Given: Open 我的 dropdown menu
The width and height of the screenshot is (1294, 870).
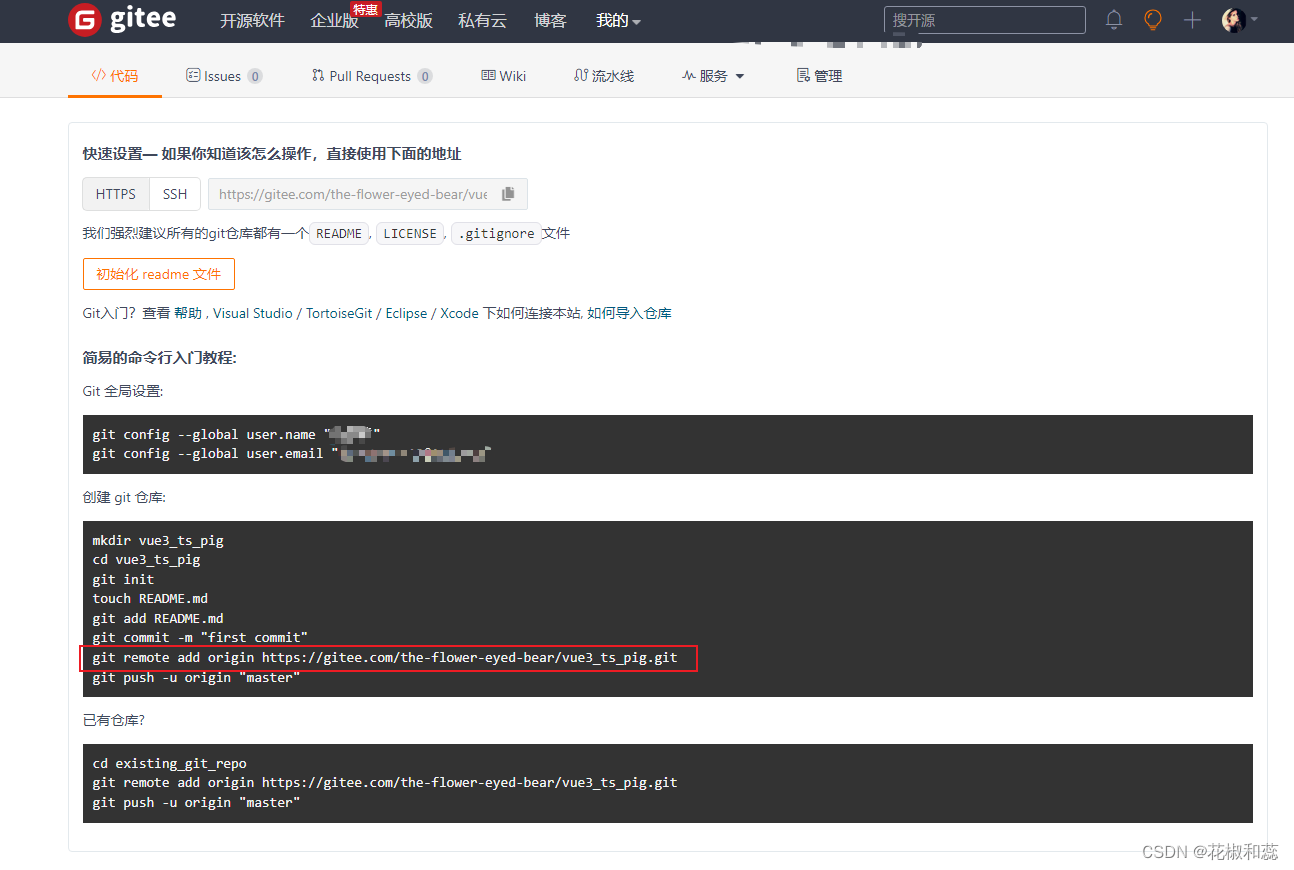Looking at the screenshot, I should (x=618, y=21).
